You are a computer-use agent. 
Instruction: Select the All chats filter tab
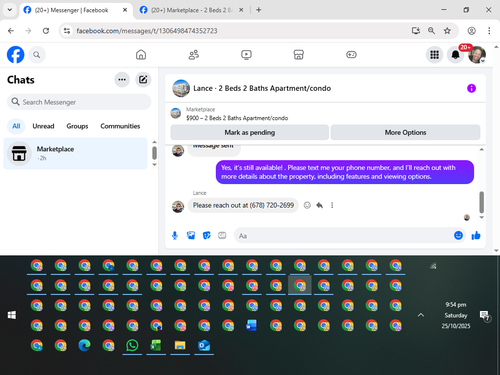pos(16,126)
